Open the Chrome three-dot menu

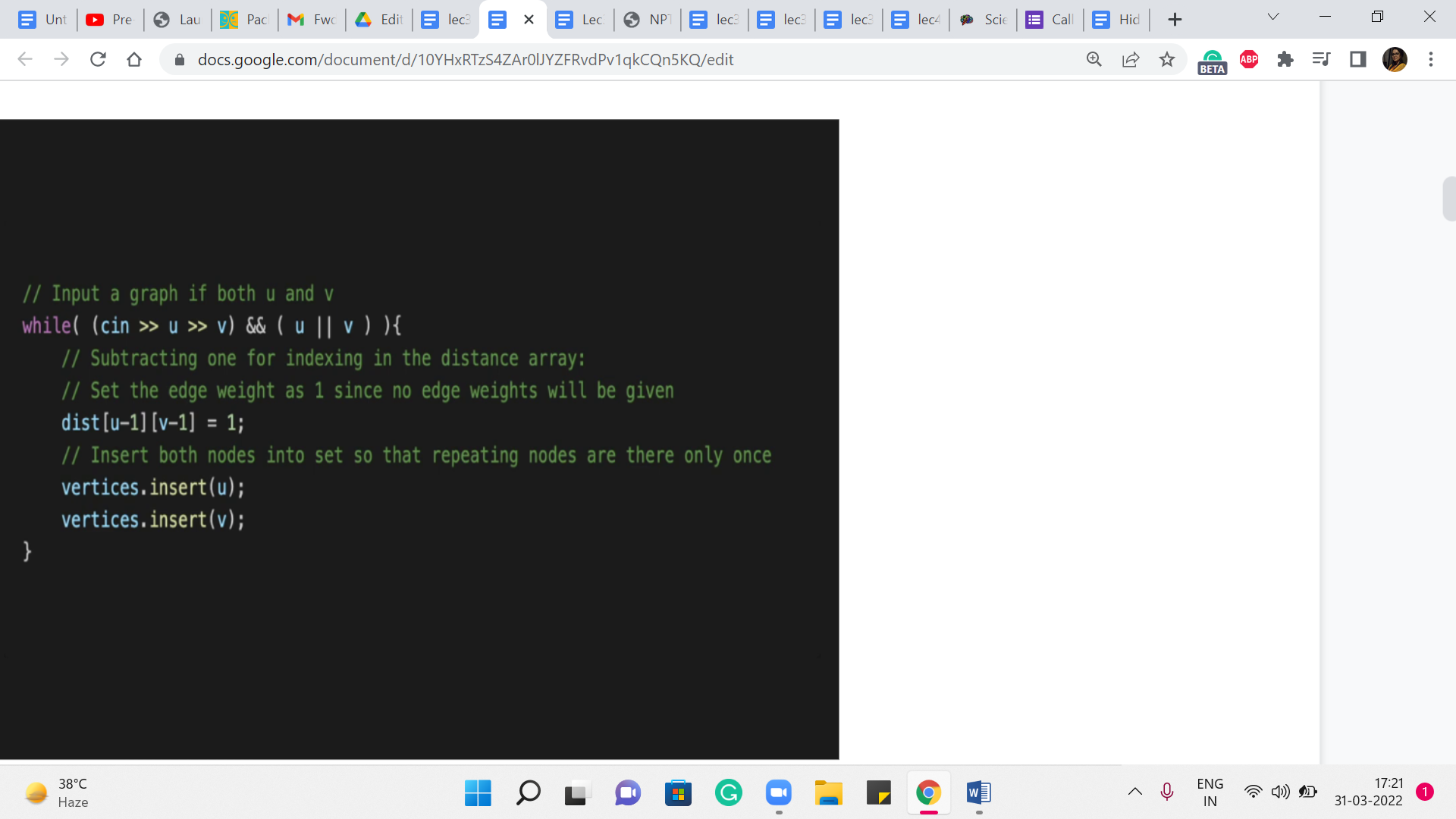pyautogui.click(x=1431, y=59)
